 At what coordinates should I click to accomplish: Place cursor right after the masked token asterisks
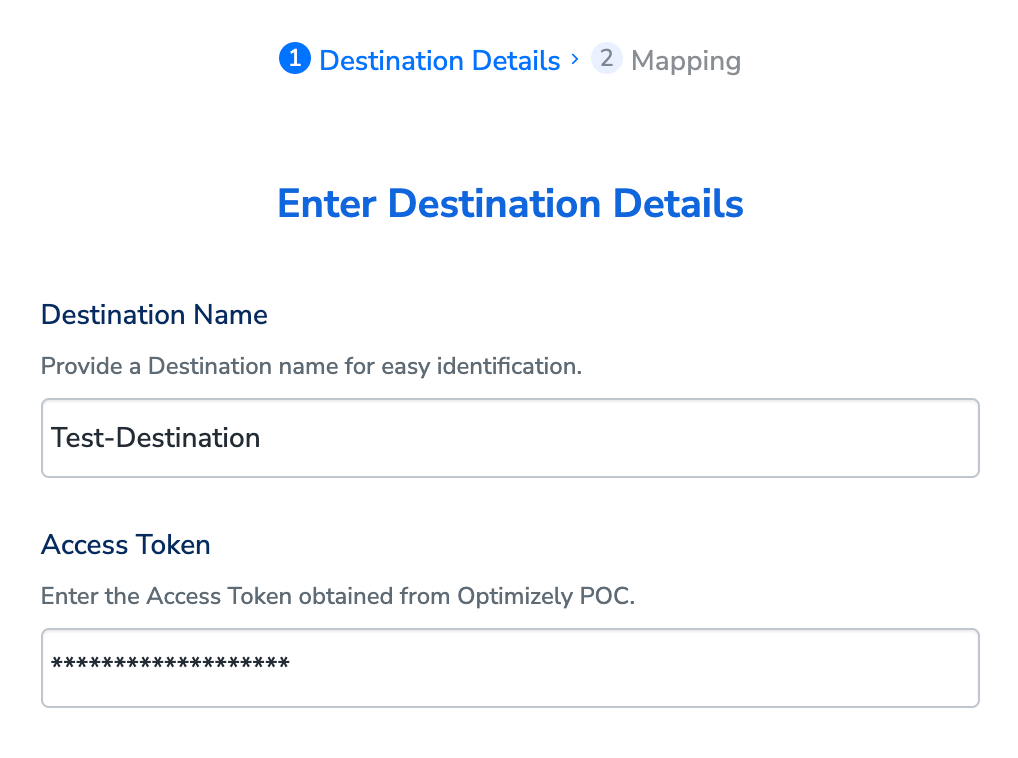292,666
